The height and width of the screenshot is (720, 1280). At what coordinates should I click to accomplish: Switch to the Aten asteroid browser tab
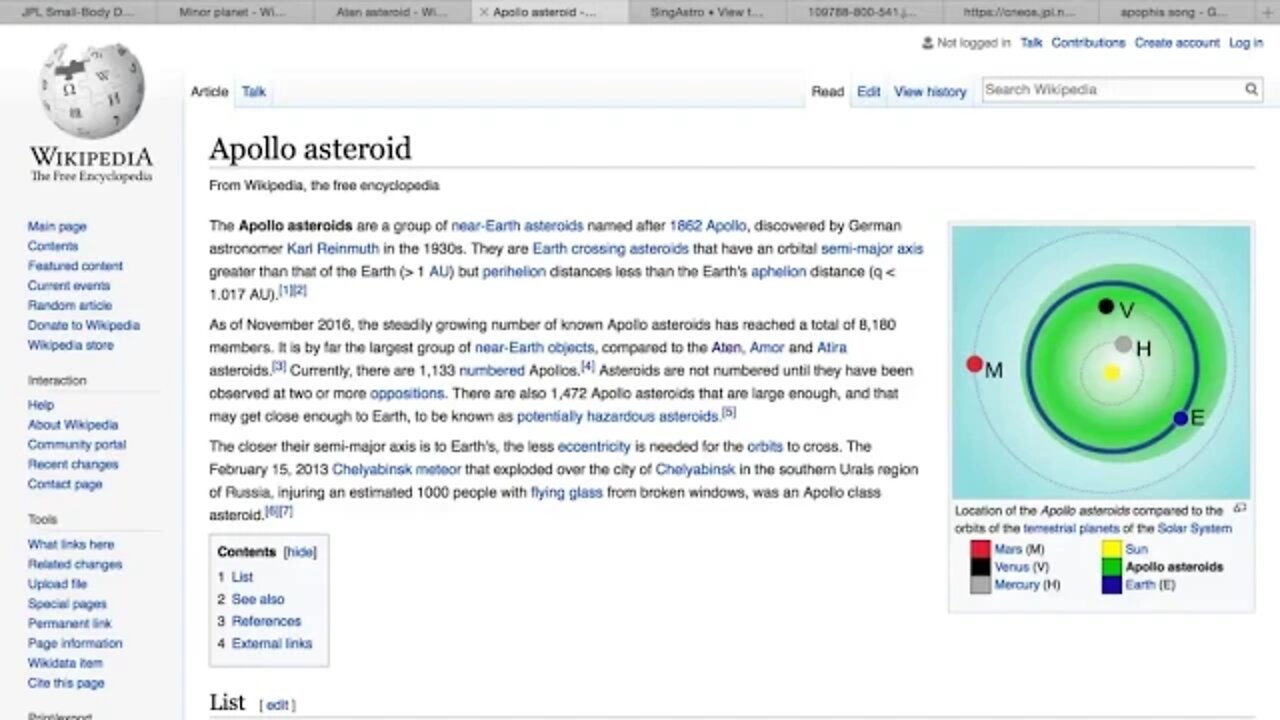[x=391, y=12]
